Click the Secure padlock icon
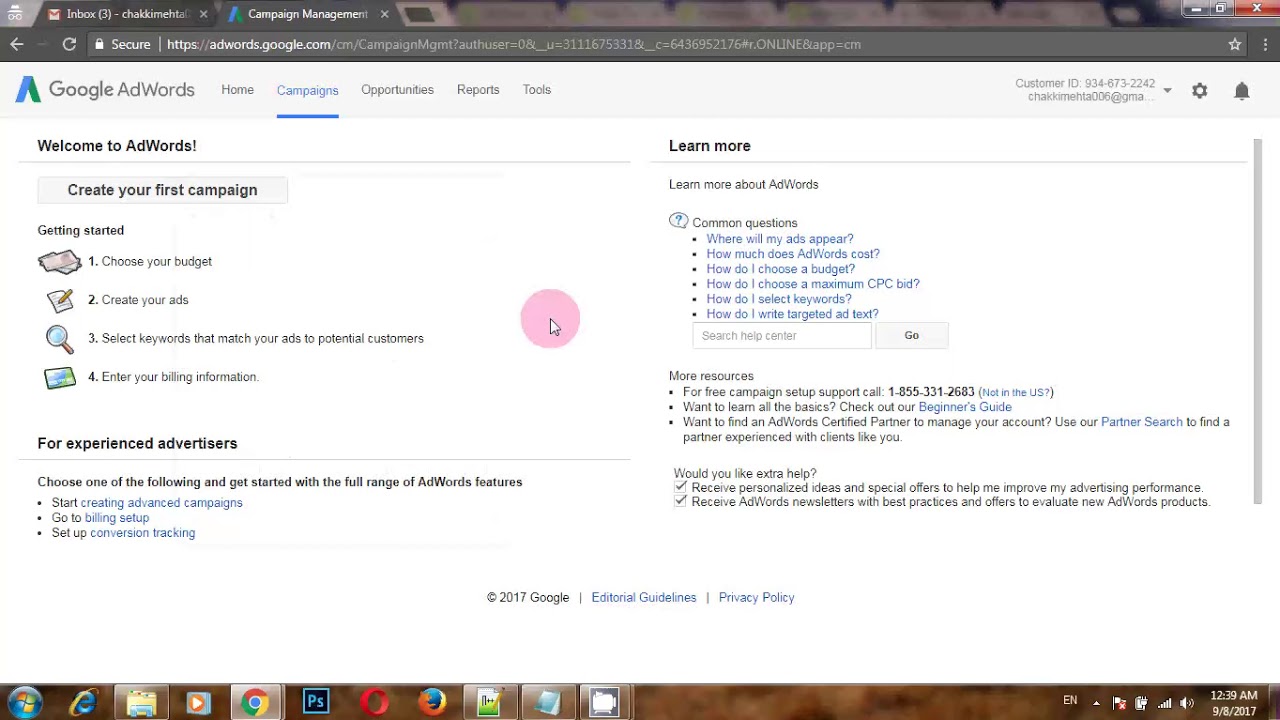 [x=99, y=44]
